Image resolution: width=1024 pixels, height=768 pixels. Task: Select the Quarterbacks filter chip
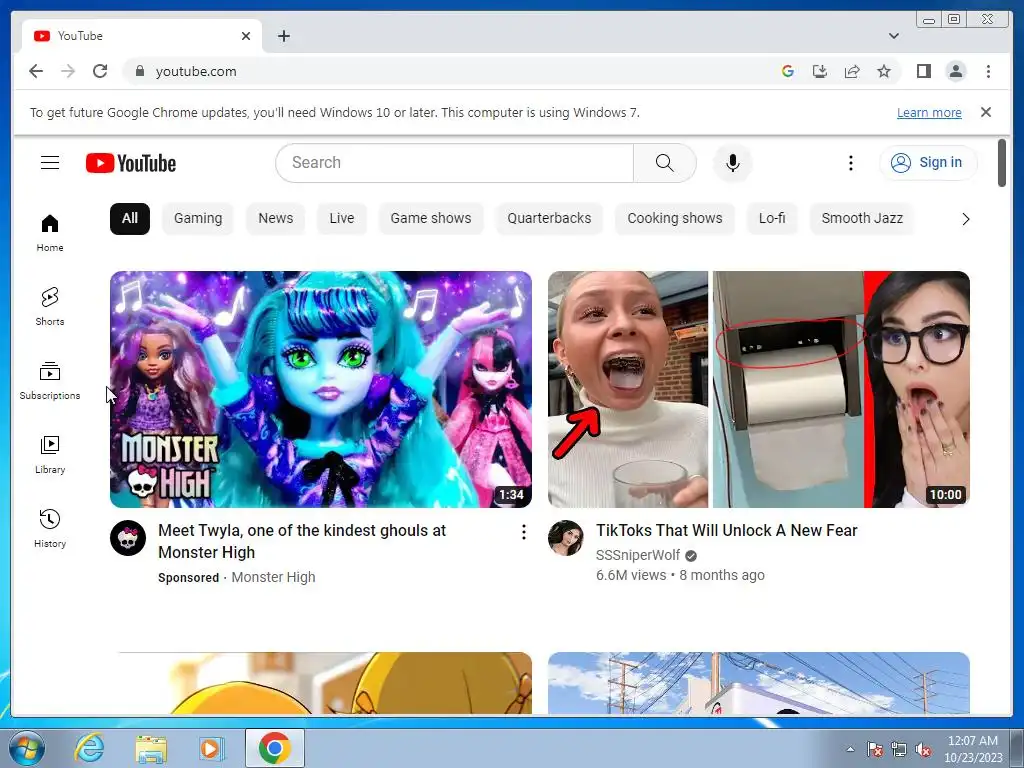click(x=549, y=218)
